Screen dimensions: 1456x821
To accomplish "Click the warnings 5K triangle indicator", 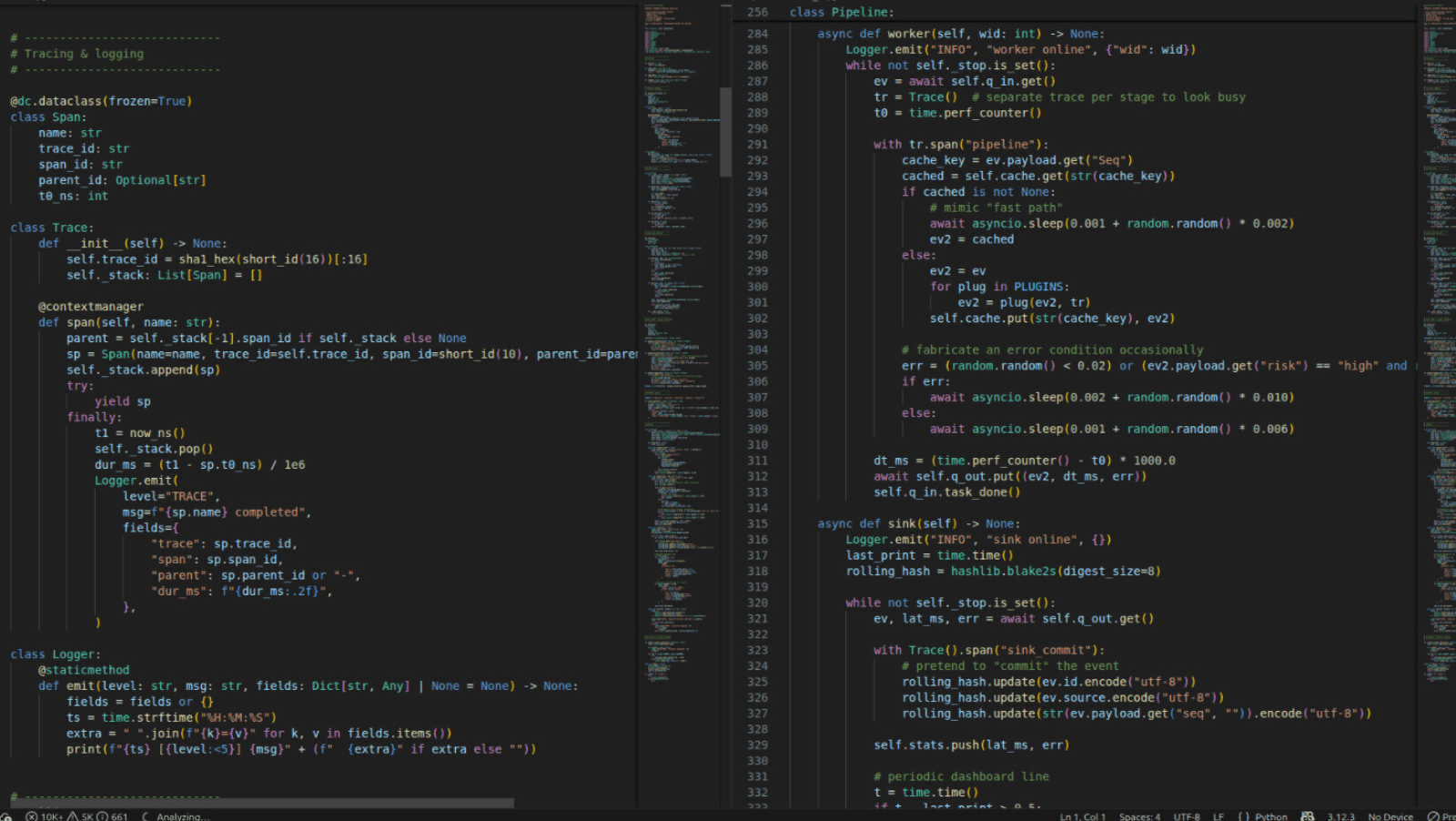I will [x=80, y=816].
